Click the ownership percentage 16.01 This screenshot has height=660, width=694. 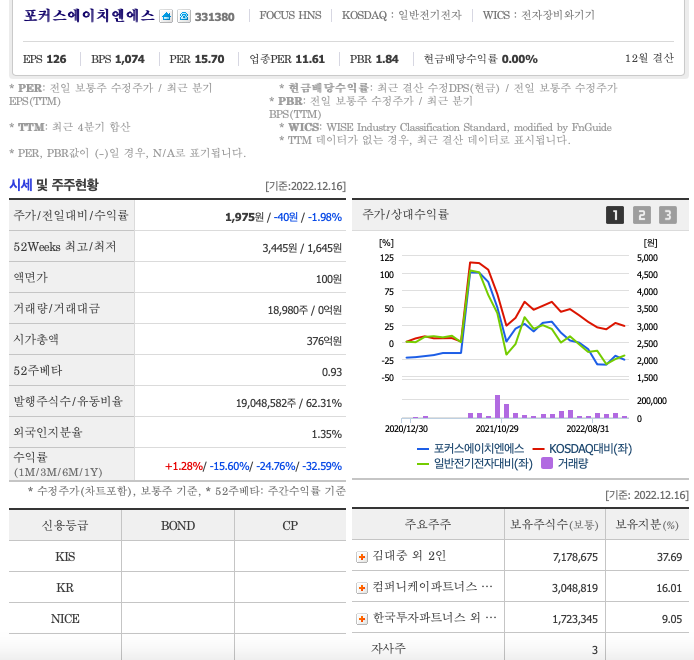point(669,588)
